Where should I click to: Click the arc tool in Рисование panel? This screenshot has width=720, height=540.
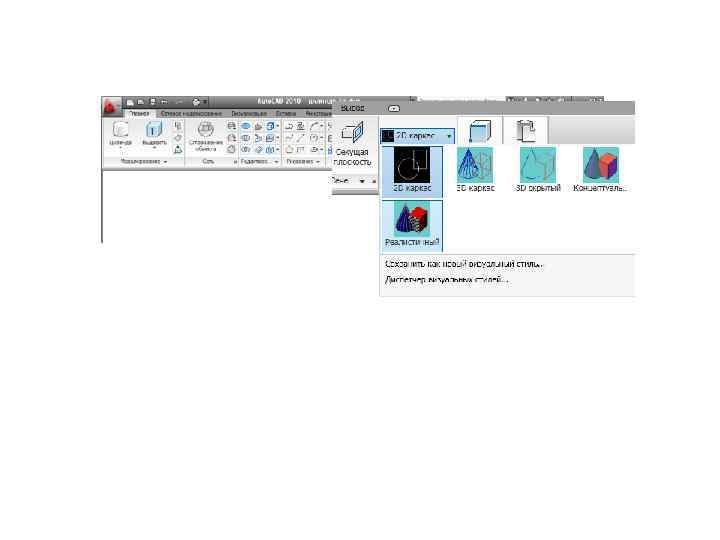[x=314, y=126]
